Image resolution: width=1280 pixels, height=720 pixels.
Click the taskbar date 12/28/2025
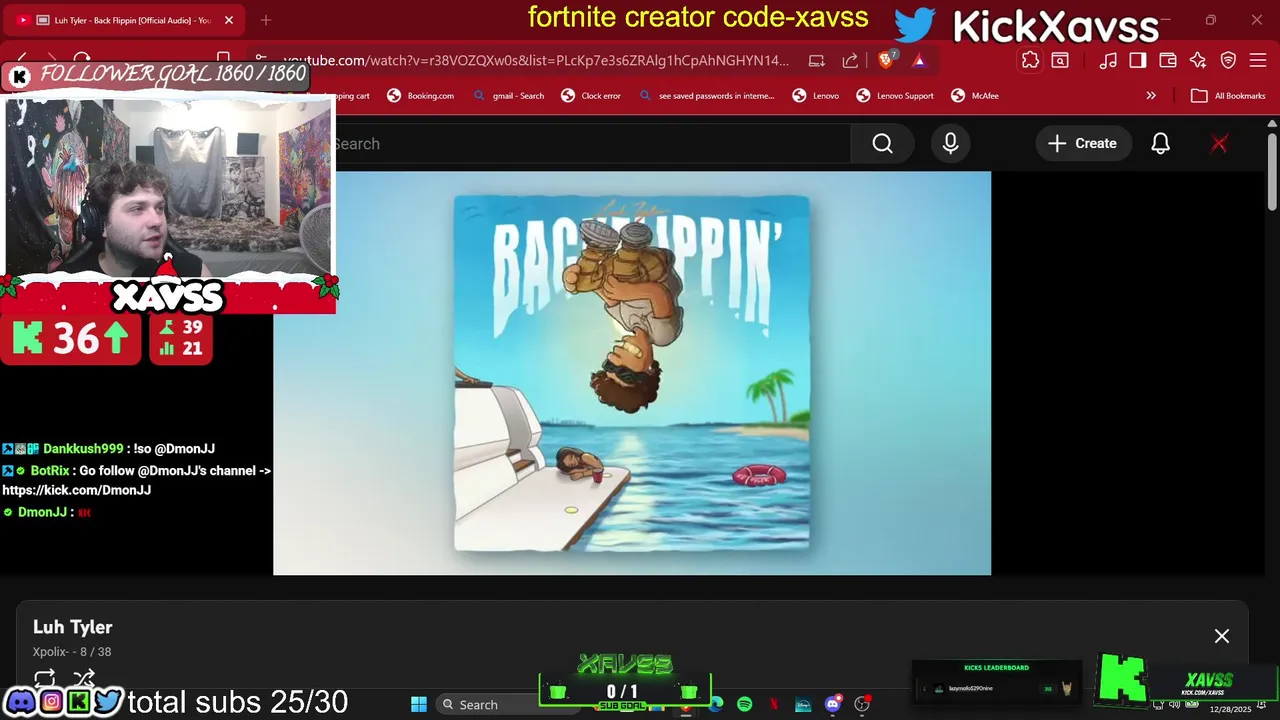(x=1230, y=709)
